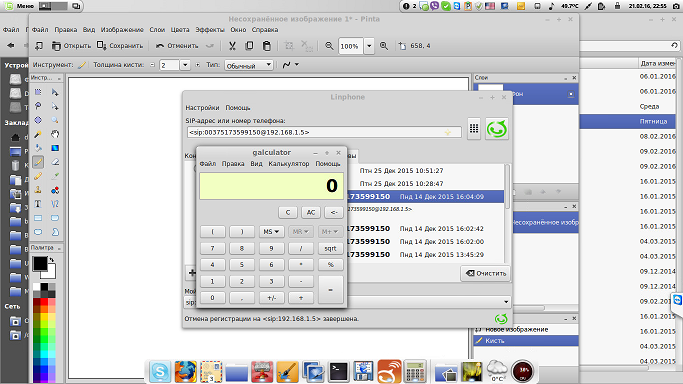Click the black primary color swatch
683x384 pixels.
point(40,263)
